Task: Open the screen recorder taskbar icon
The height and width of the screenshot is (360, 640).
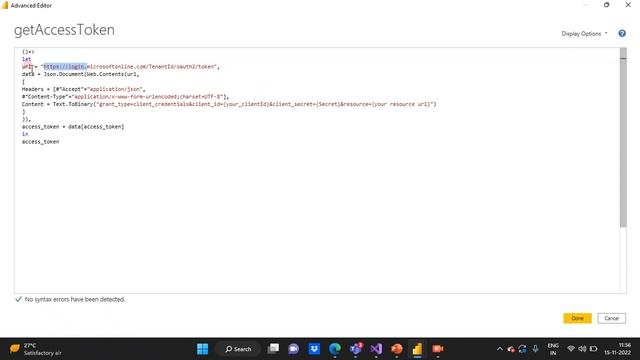Action: (438, 349)
